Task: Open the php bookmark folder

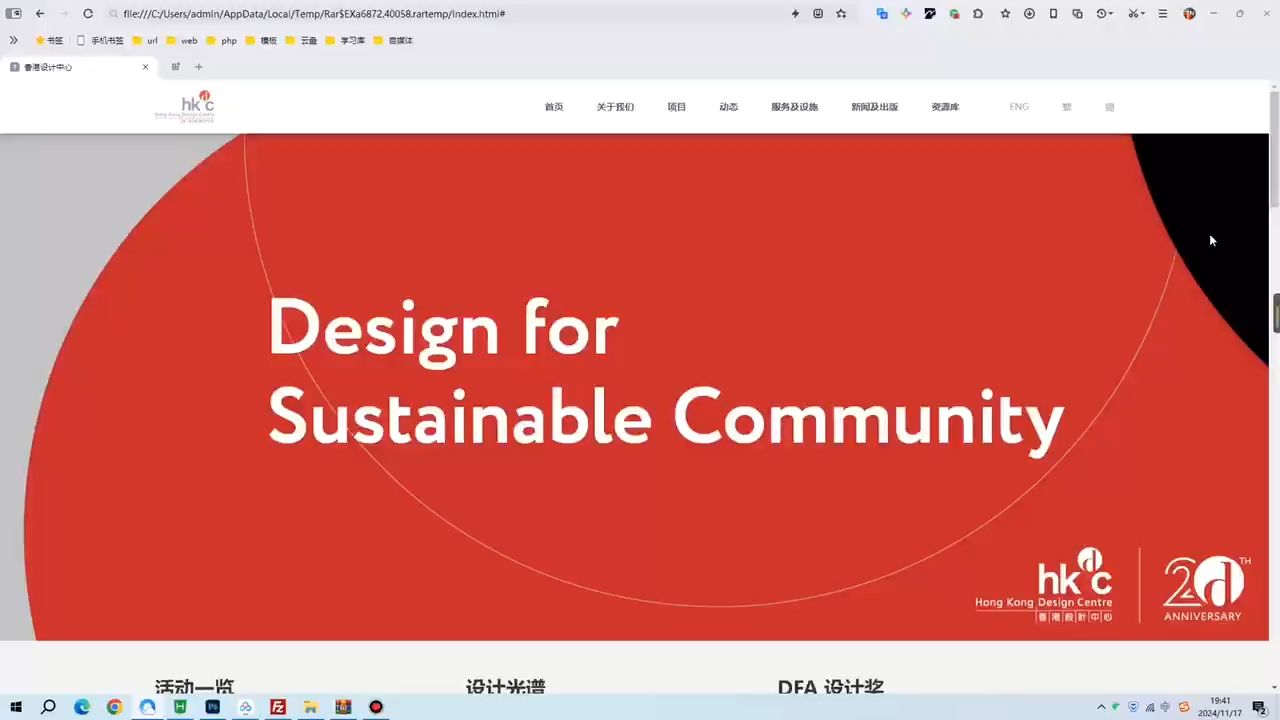Action: pos(221,41)
